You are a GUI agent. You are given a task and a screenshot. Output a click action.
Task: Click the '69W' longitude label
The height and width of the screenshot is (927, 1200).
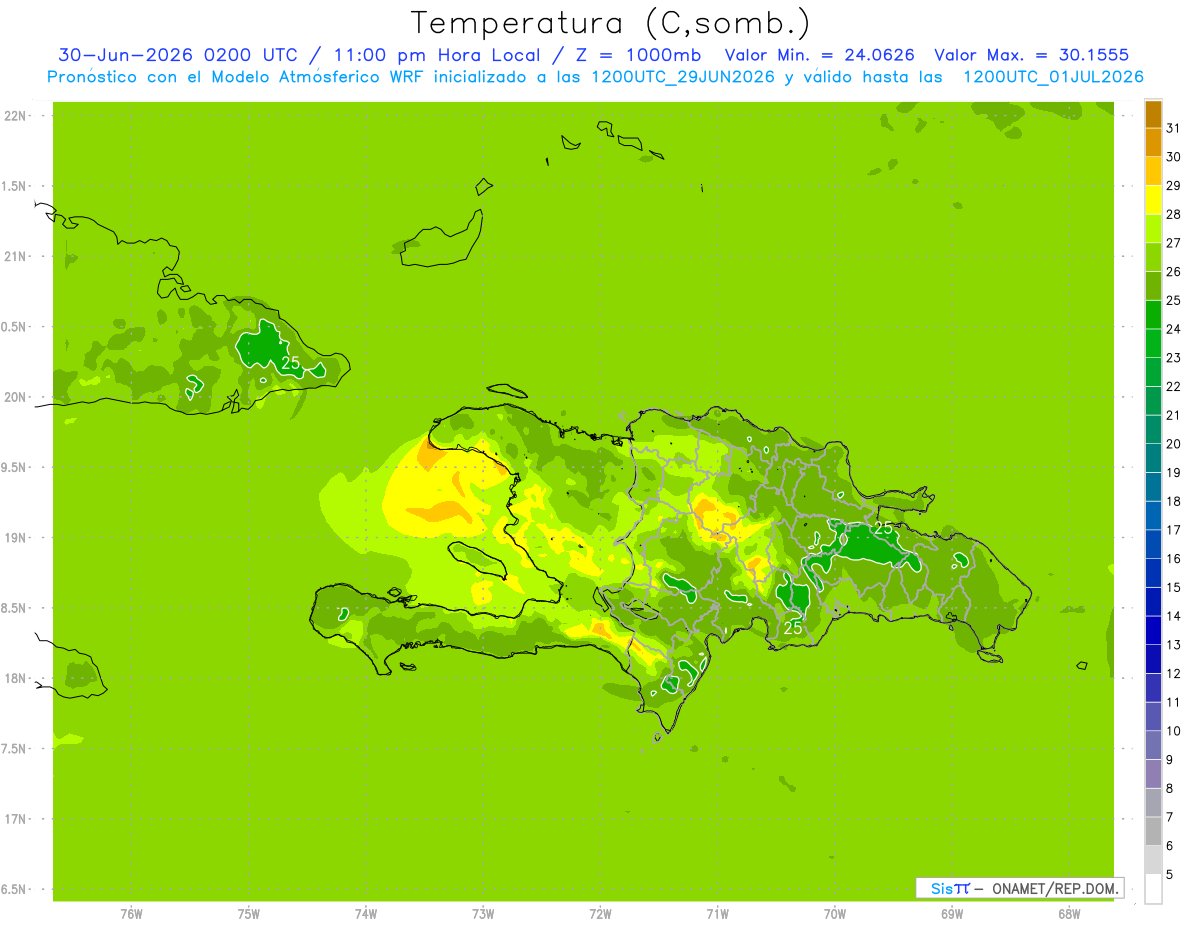[951, 913]
